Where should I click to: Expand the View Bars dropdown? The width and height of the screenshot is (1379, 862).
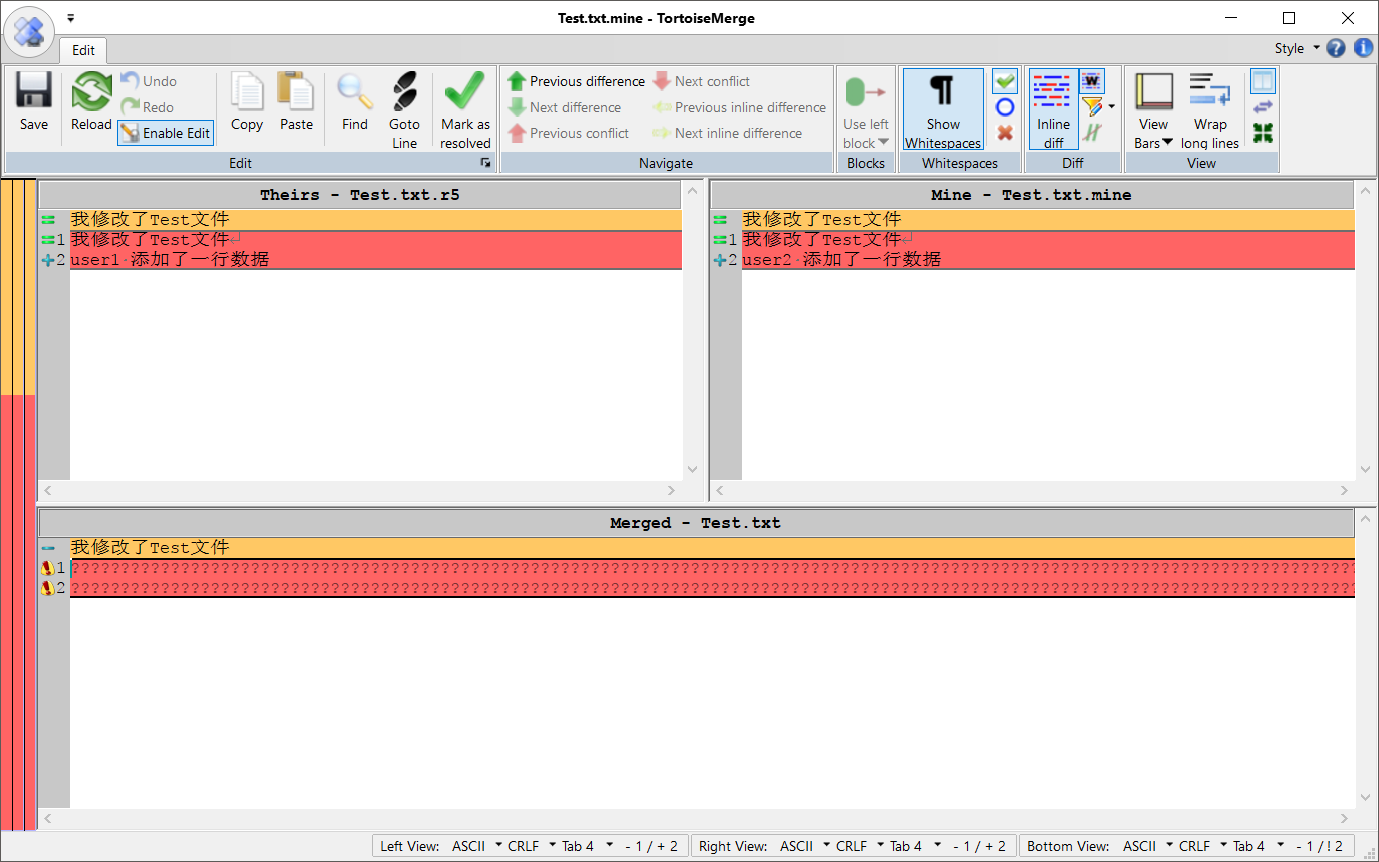click(x=1154, y=133)
